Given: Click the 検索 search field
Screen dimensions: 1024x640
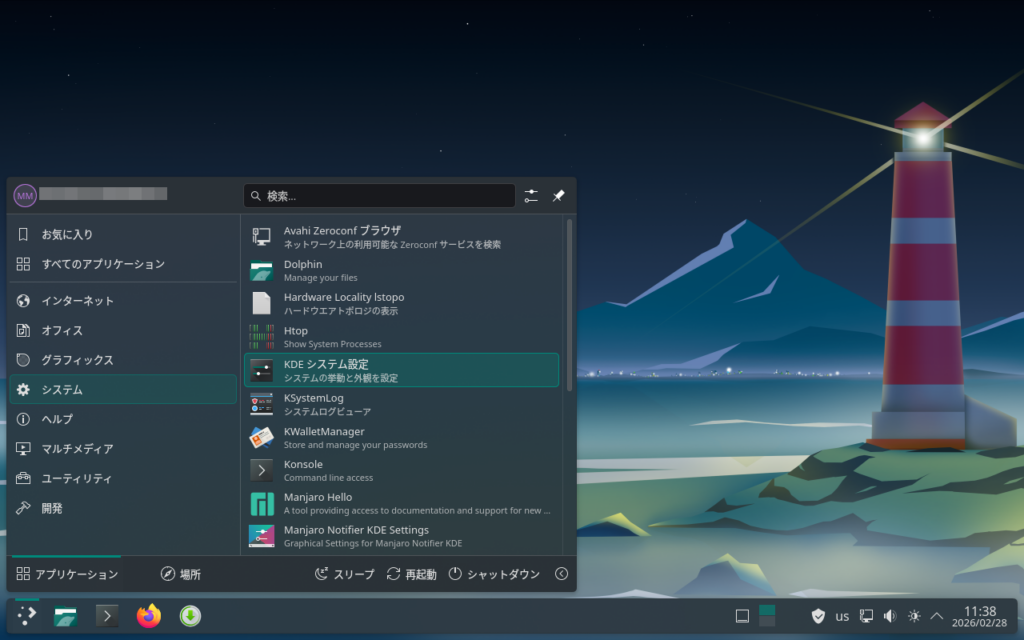Looking at the screenshot, I should pos(380,196).
